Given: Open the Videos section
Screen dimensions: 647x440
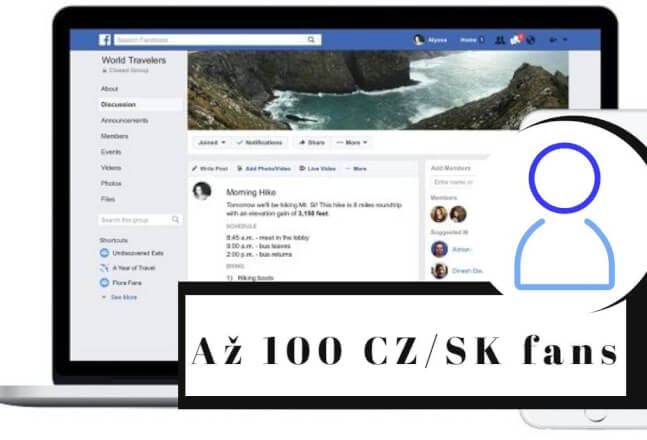Looking at the screenshot, I should click(x=111, y=168).
